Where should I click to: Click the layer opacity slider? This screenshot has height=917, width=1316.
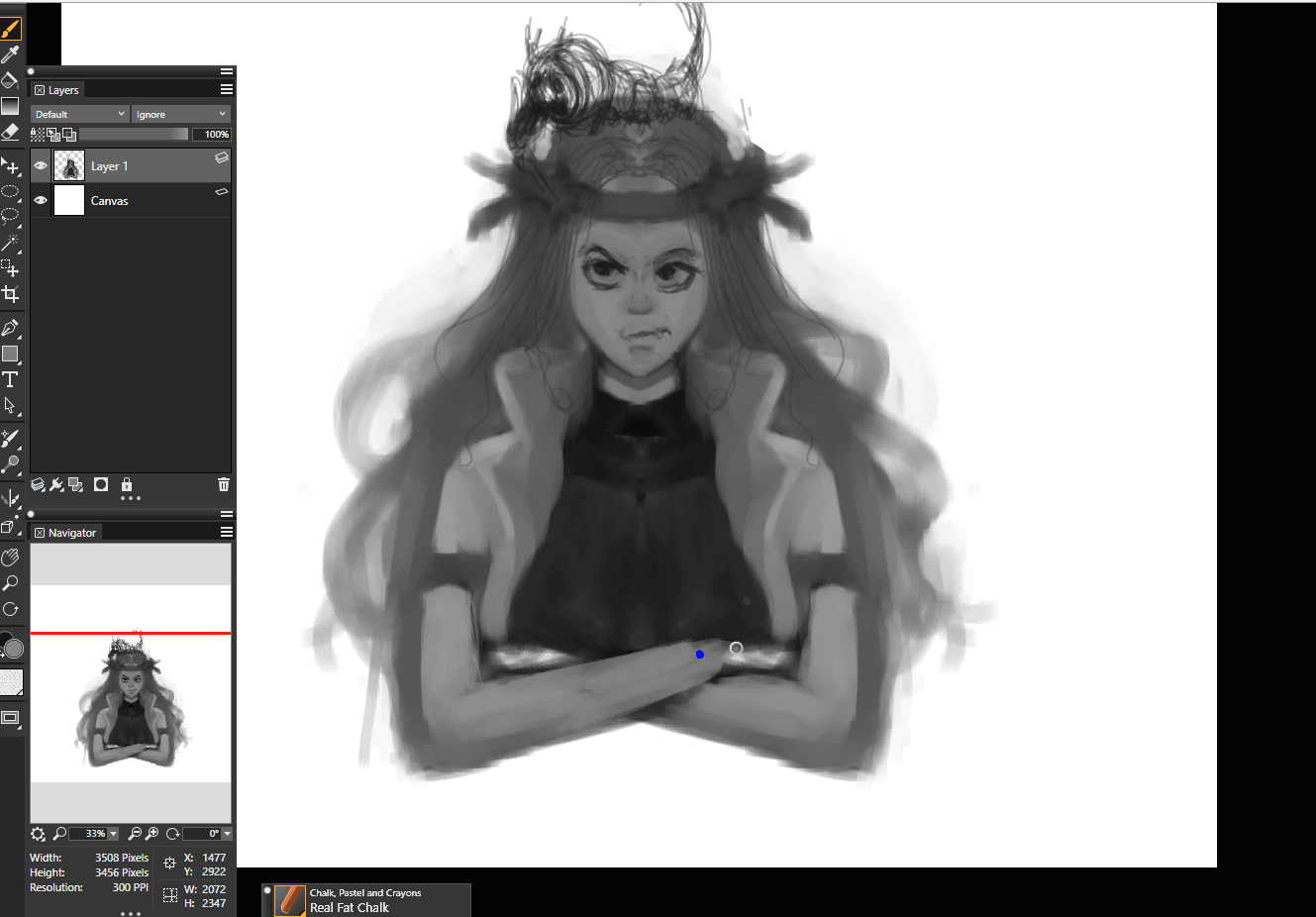point(133,135)
